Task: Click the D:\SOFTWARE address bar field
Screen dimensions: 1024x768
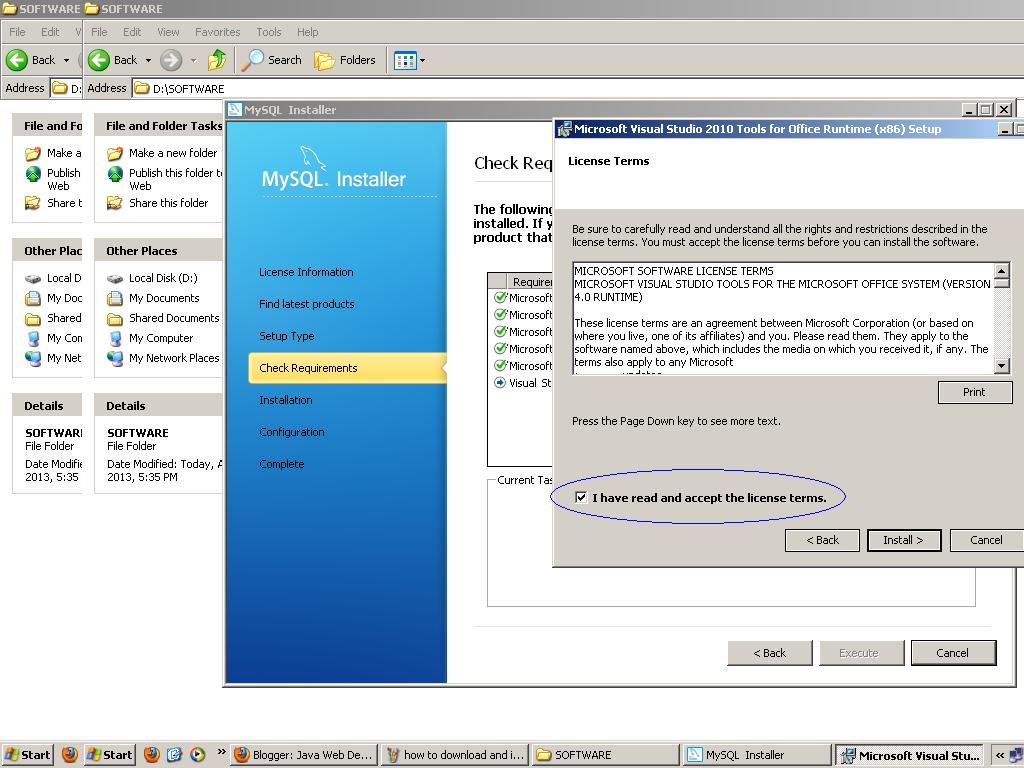Action: tap(578, 88)
